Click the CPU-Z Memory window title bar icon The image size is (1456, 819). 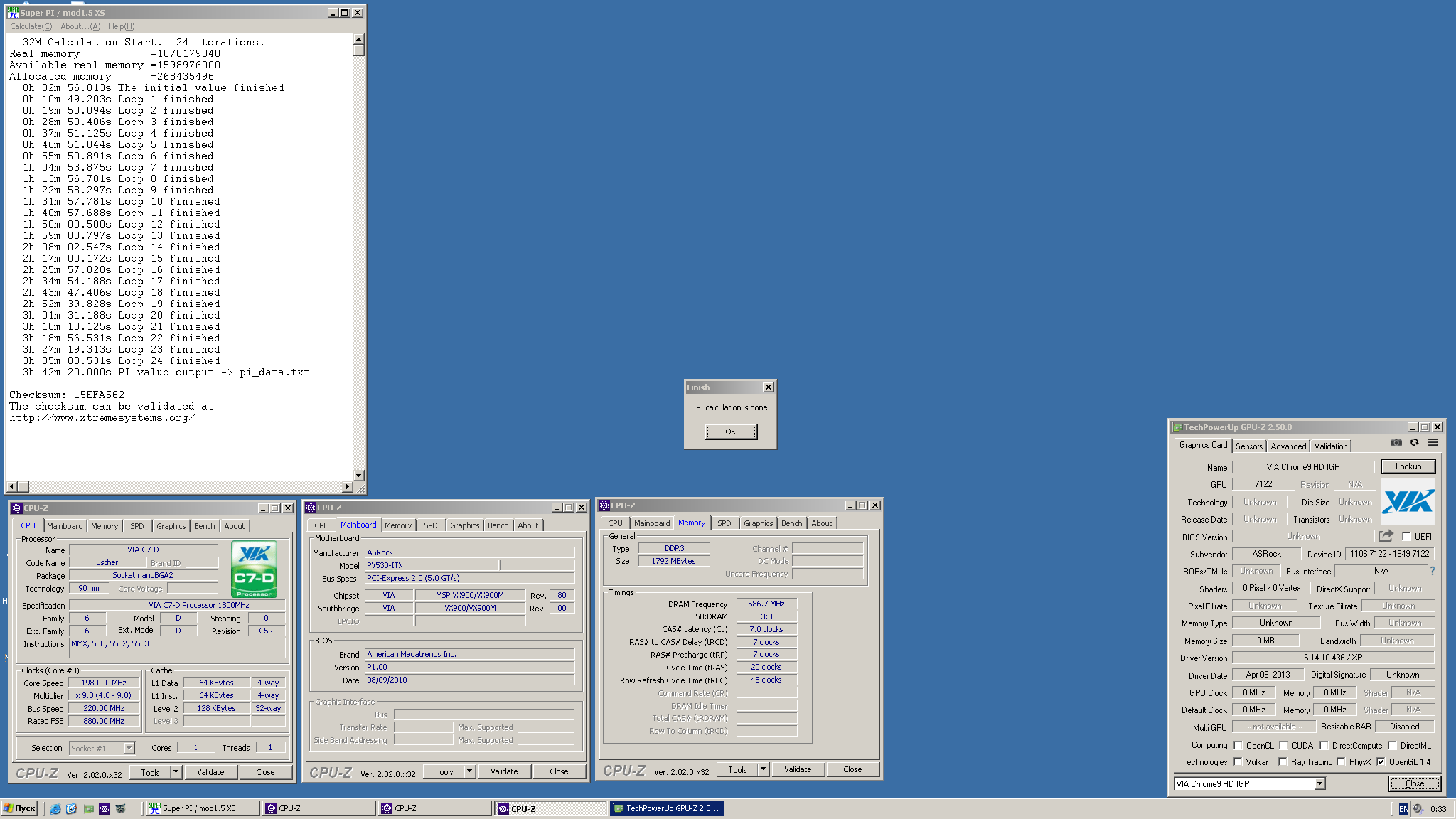click(x=604, y=505)
